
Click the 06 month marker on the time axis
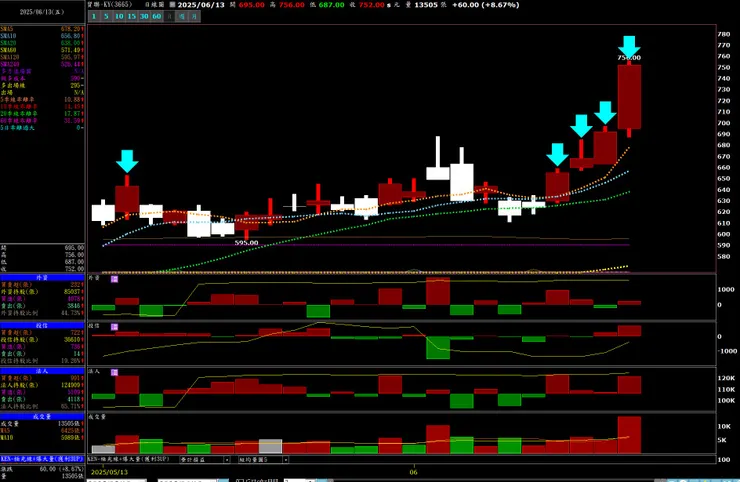tap(413, 472)
